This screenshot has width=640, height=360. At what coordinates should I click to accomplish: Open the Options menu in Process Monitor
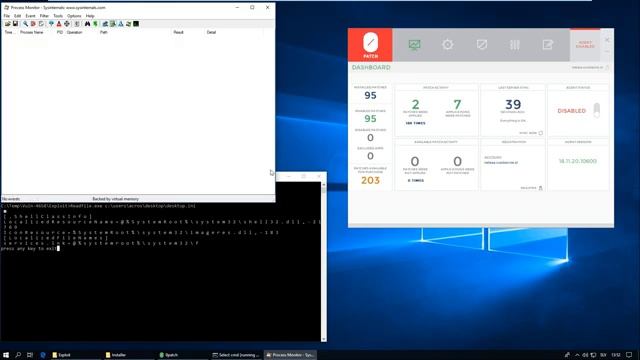click(x=74, y=16)
